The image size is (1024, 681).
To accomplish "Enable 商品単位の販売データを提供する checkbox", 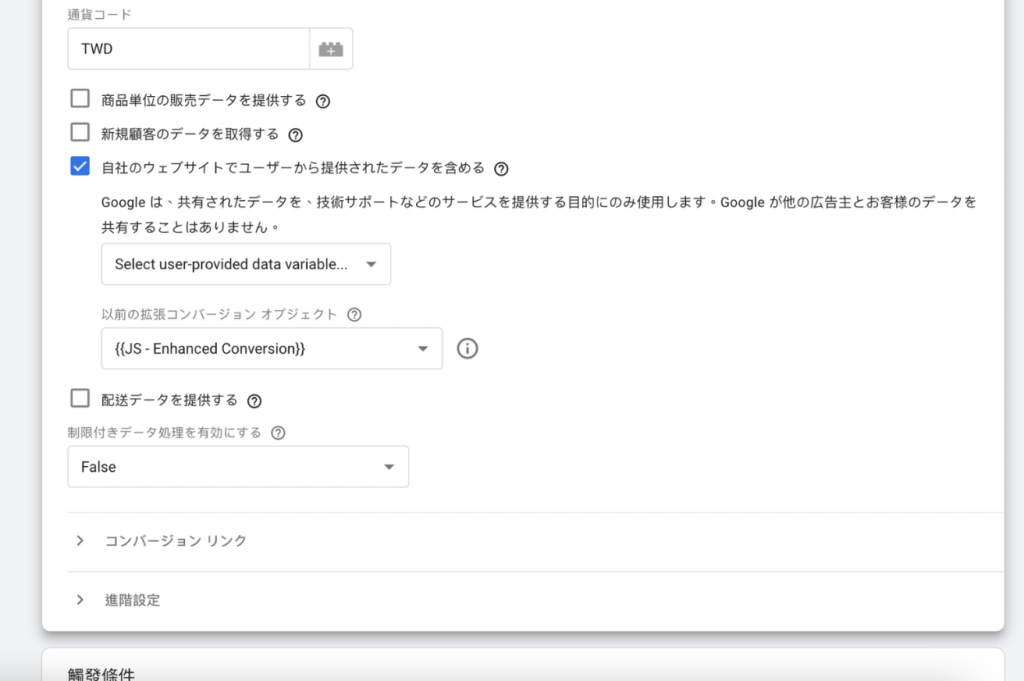I will 80,99.
